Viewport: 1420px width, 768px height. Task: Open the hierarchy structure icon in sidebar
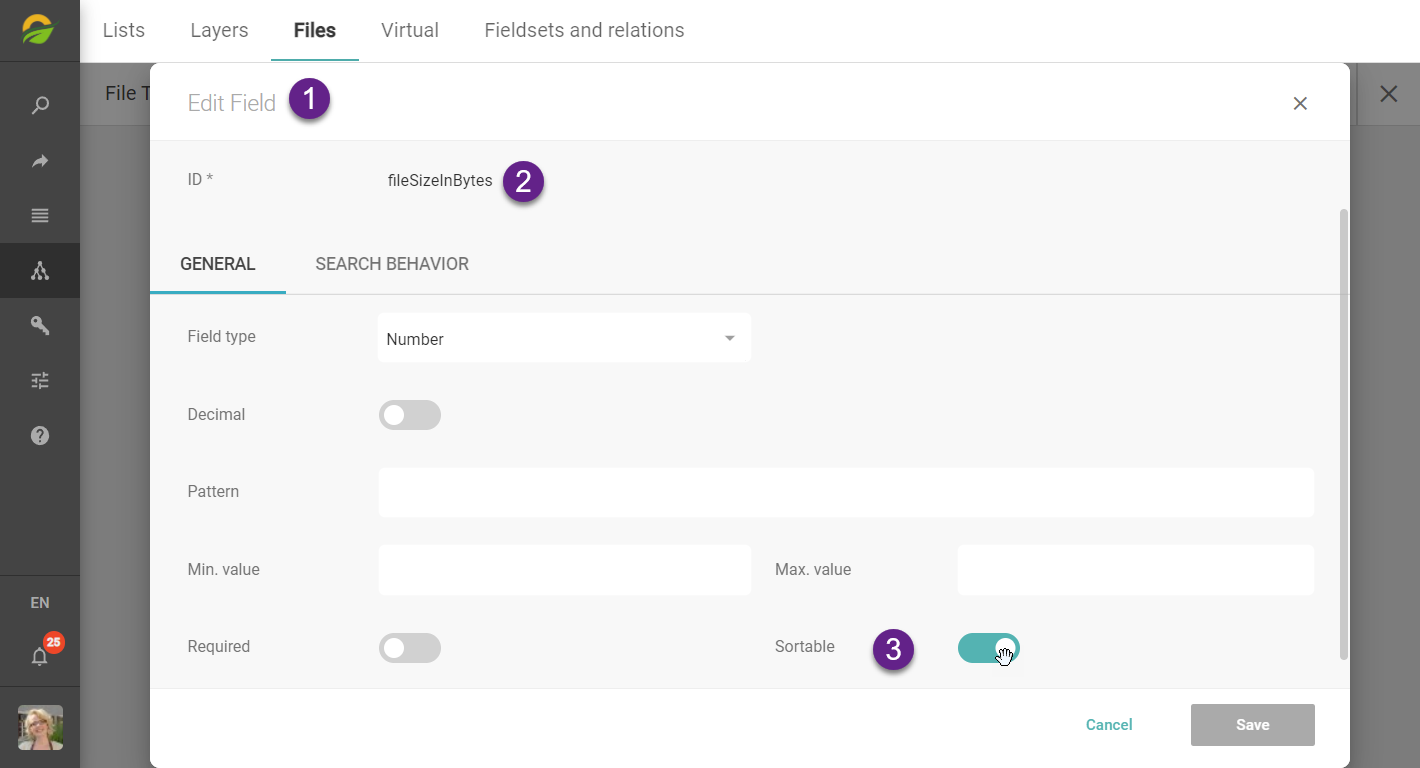40,271
